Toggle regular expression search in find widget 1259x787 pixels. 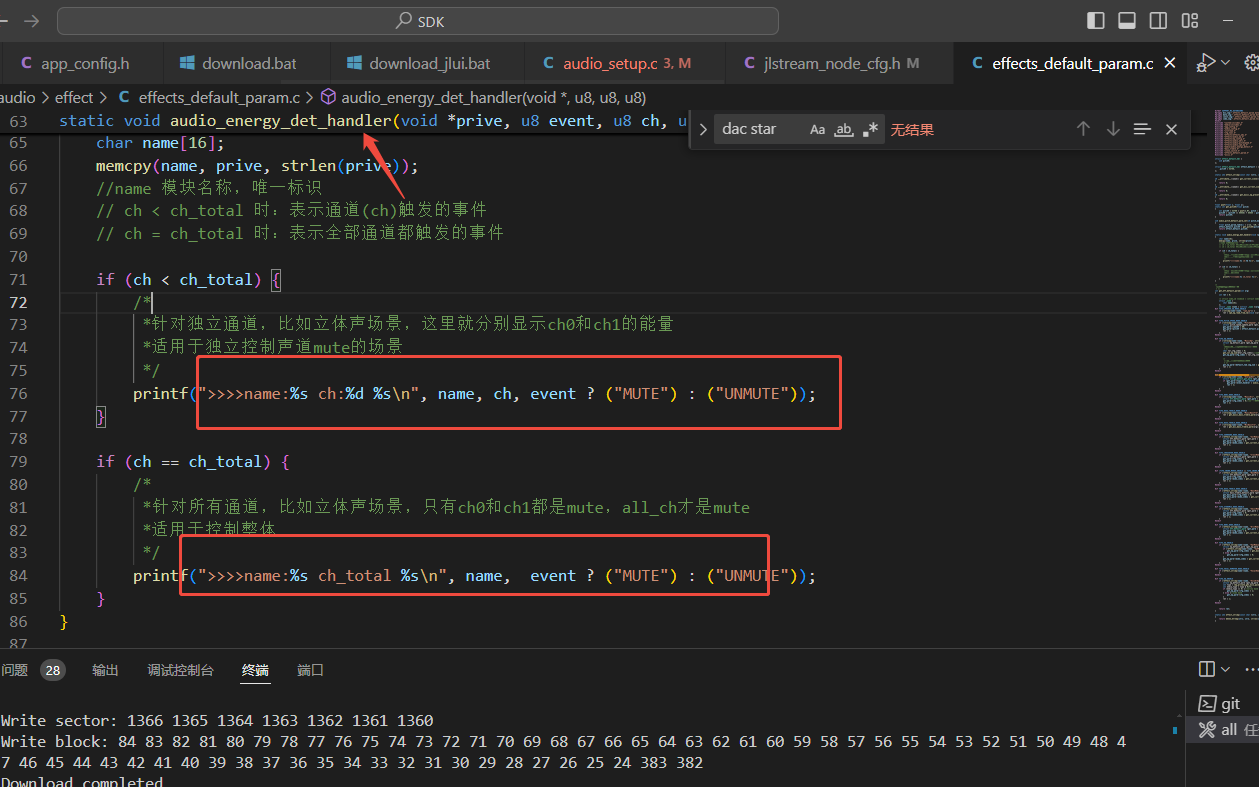coord(870,129)
